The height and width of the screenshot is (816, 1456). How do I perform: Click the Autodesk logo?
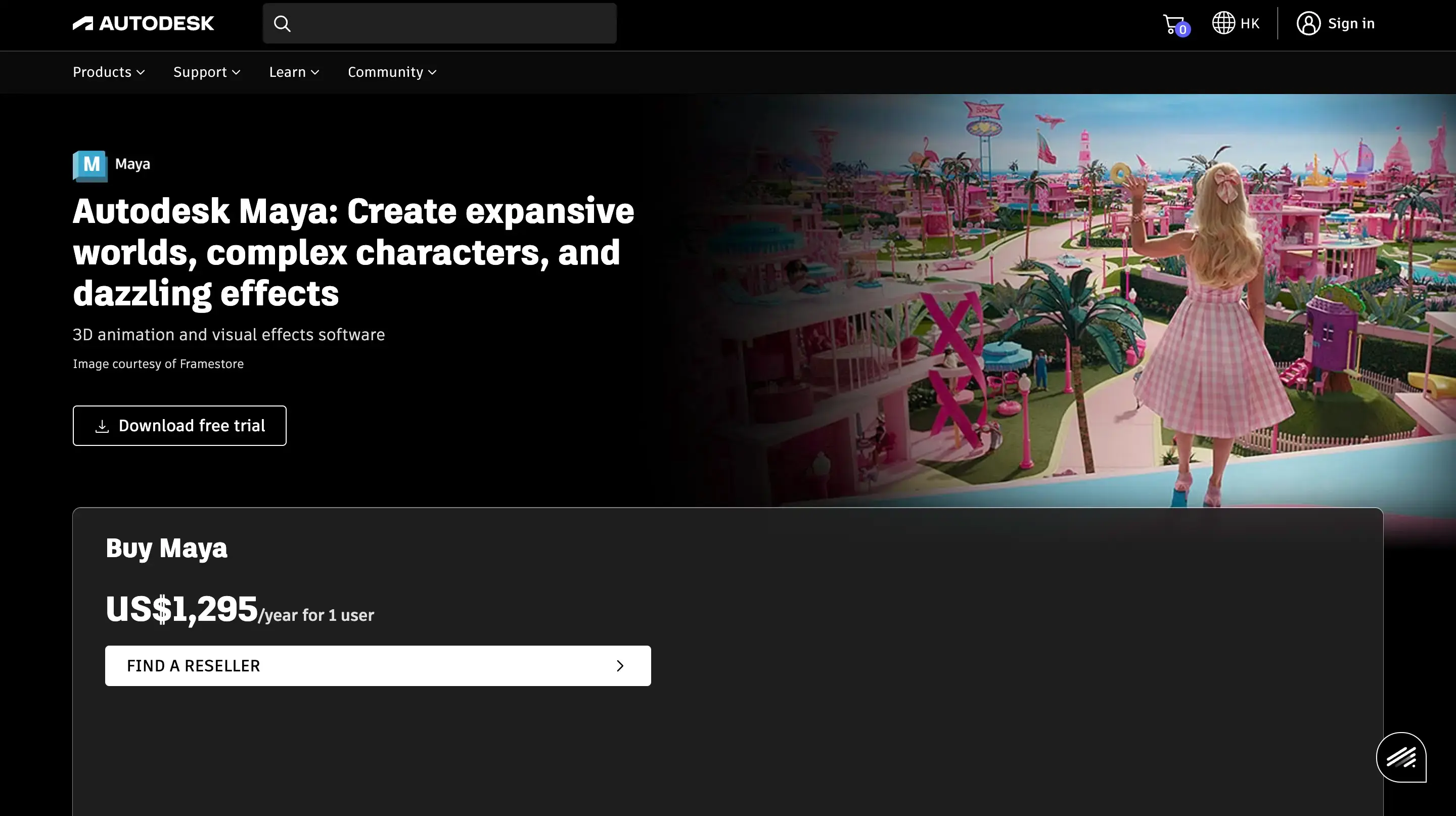click(143, 23)
